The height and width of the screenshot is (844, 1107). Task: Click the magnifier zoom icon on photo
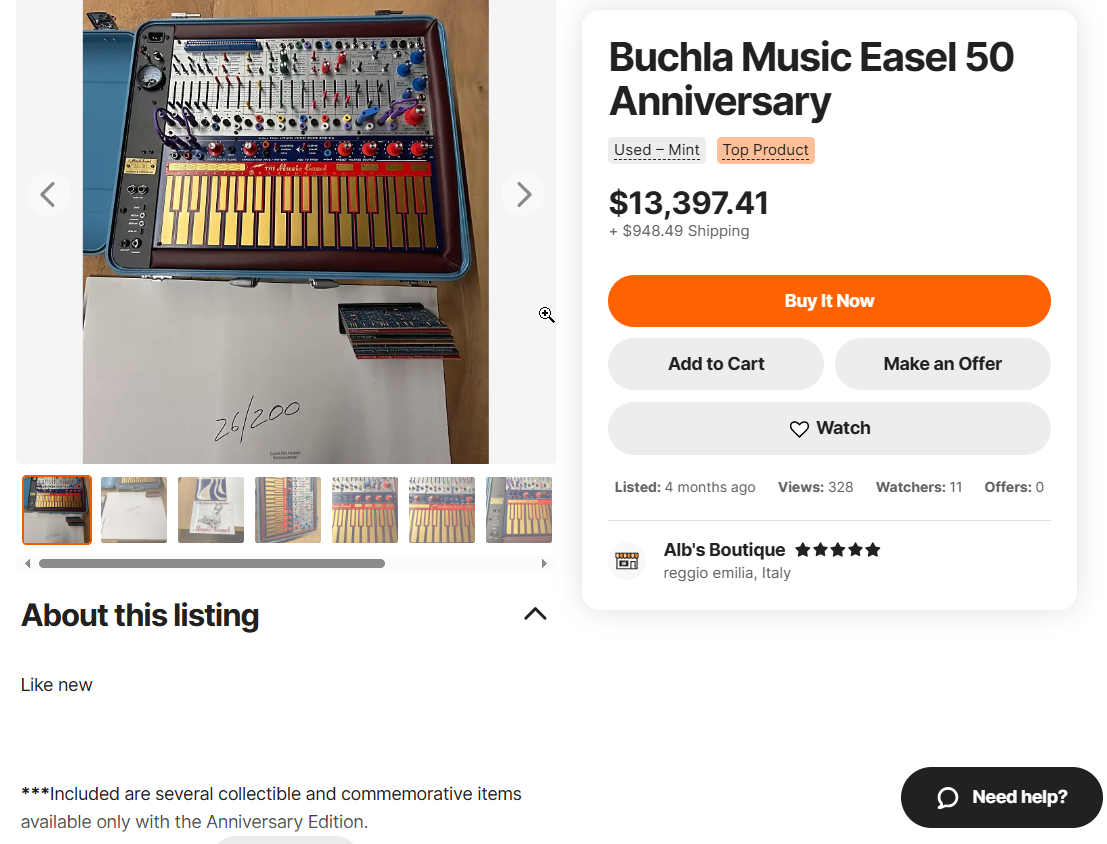[x=547, y=315]
